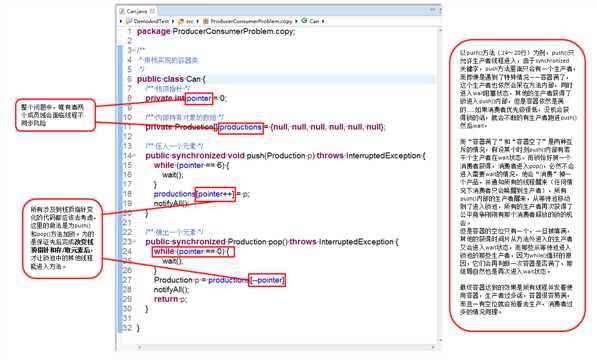
Task: Click the src source-folder icon
Action: (181, 21)
